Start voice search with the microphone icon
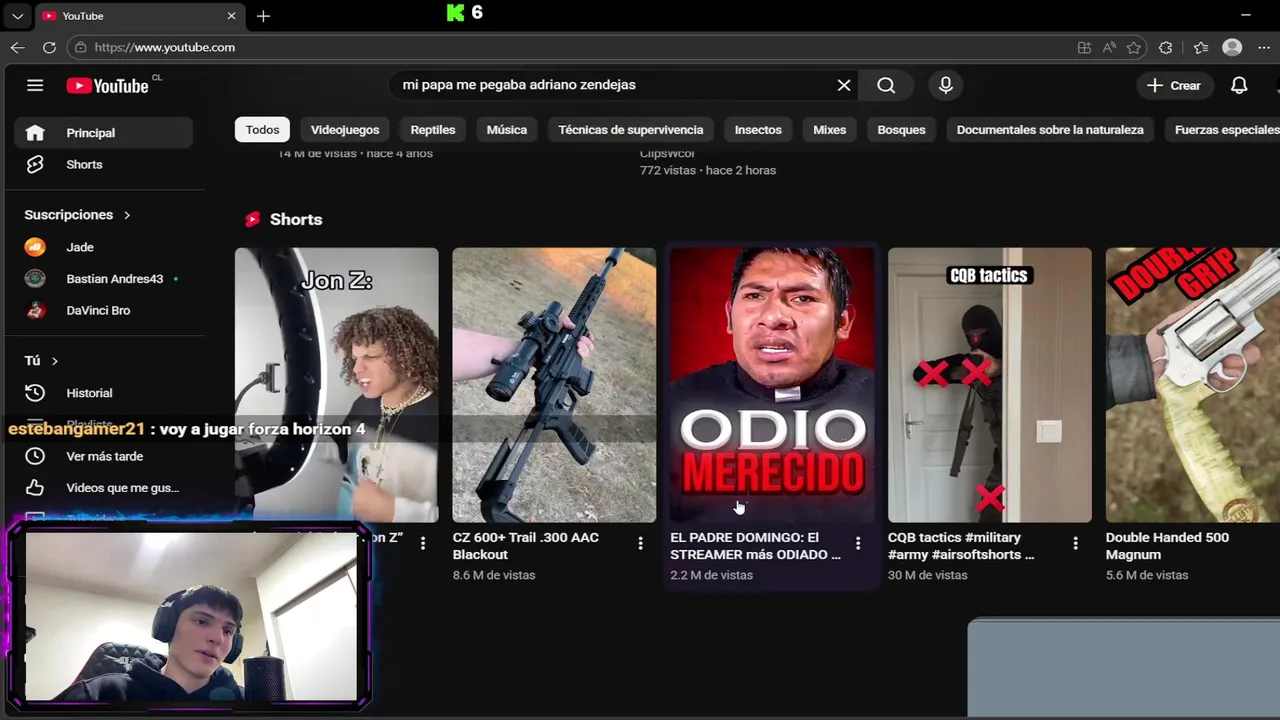 pyautogui.click(x=945, y=85)
